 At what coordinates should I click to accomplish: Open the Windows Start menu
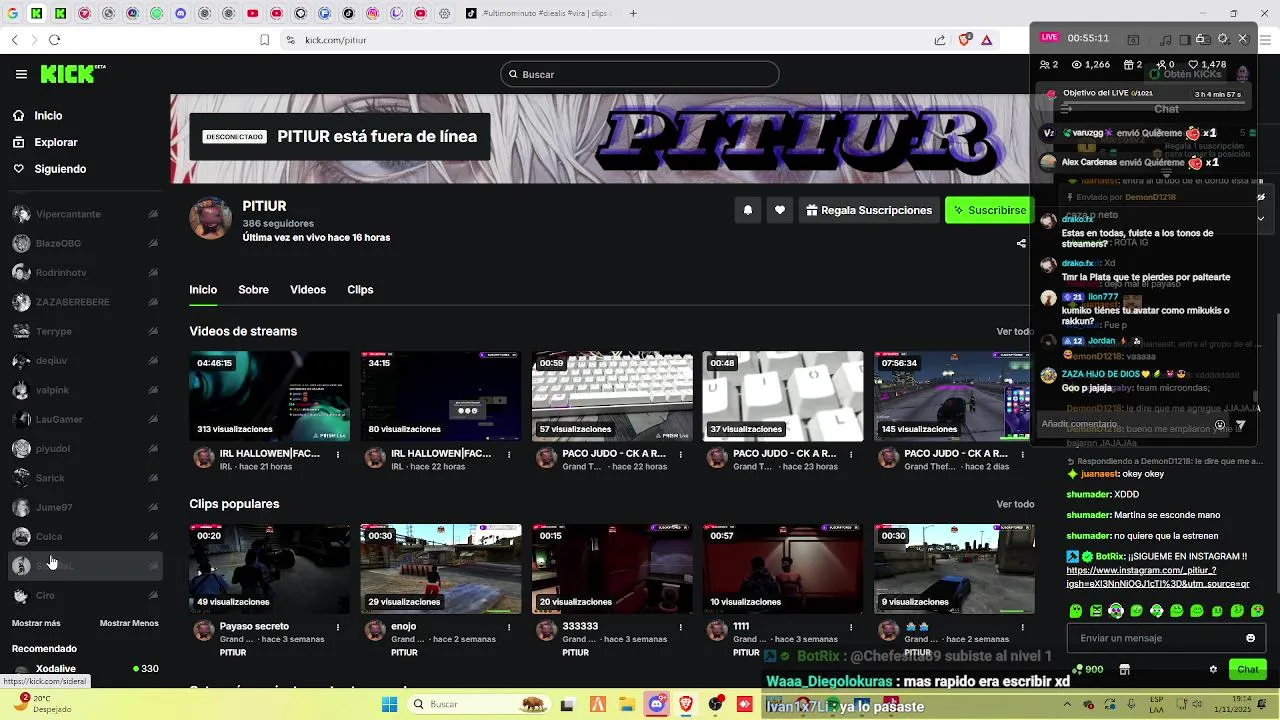point(389,704)
